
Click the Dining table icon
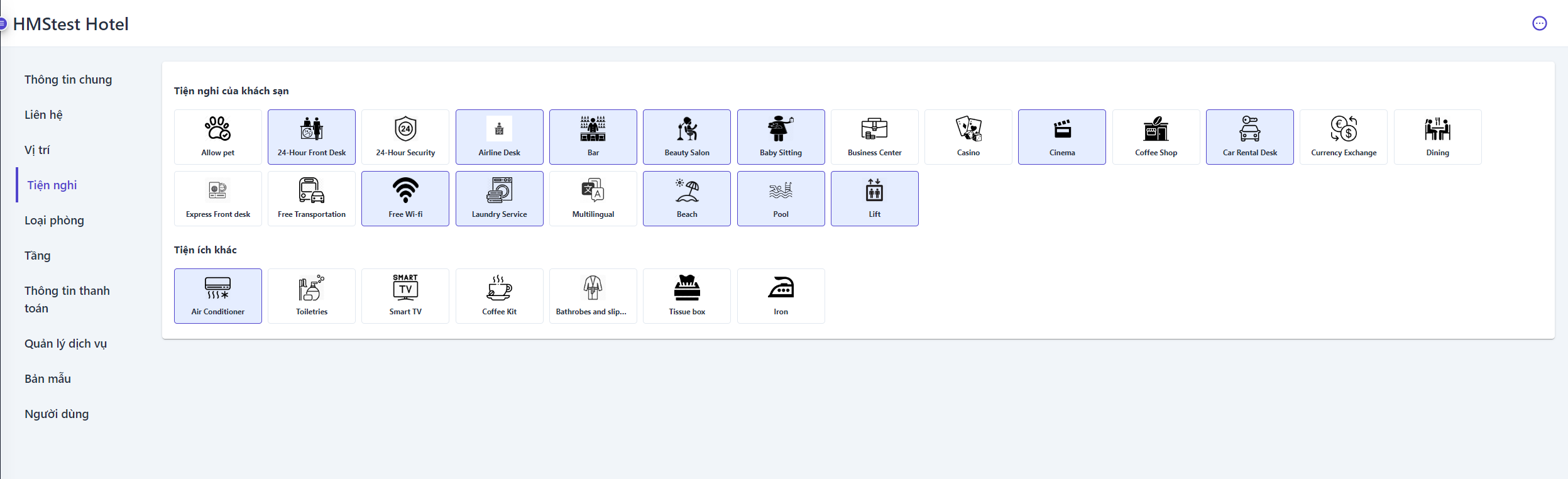click(1437, 128)
